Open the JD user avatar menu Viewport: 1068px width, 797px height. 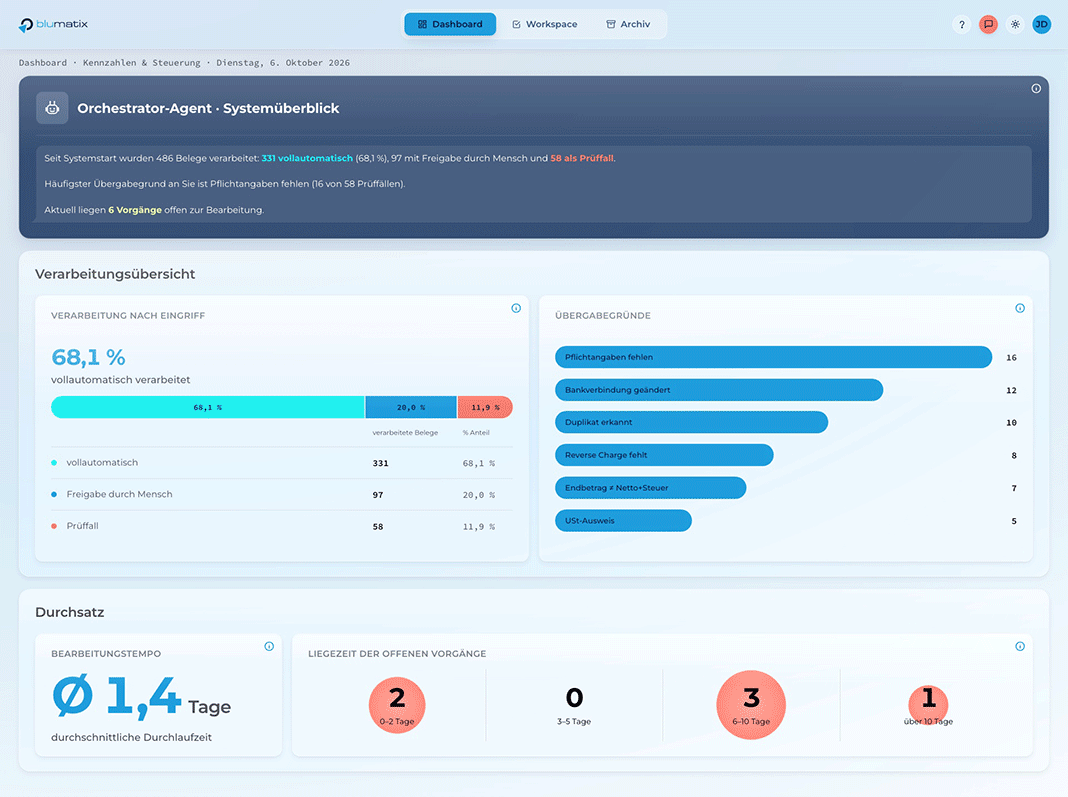pyautogui.click(x=1041, y=25)
